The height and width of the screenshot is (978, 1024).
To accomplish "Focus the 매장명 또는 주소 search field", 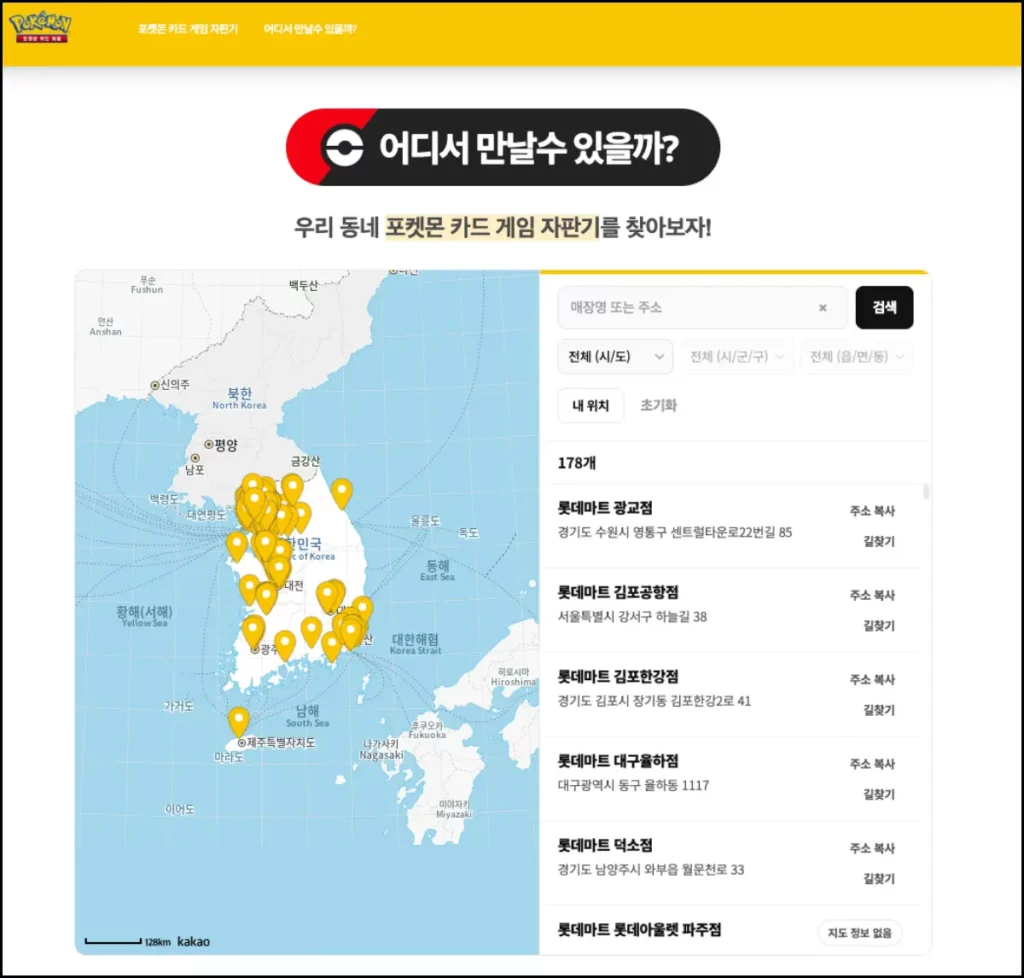I will [x=702, y=308].
